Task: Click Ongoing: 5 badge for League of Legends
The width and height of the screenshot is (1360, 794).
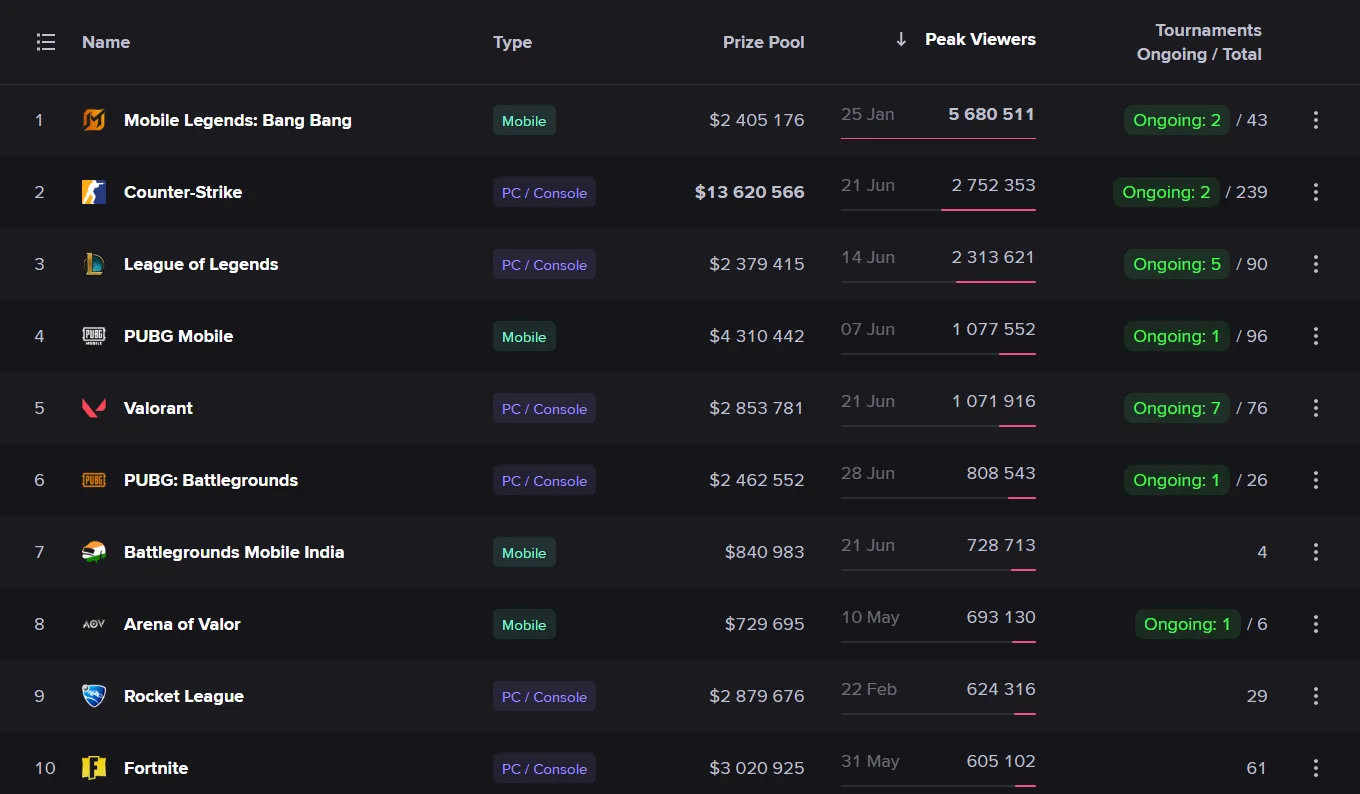Action: click(x=1177, y=264)
